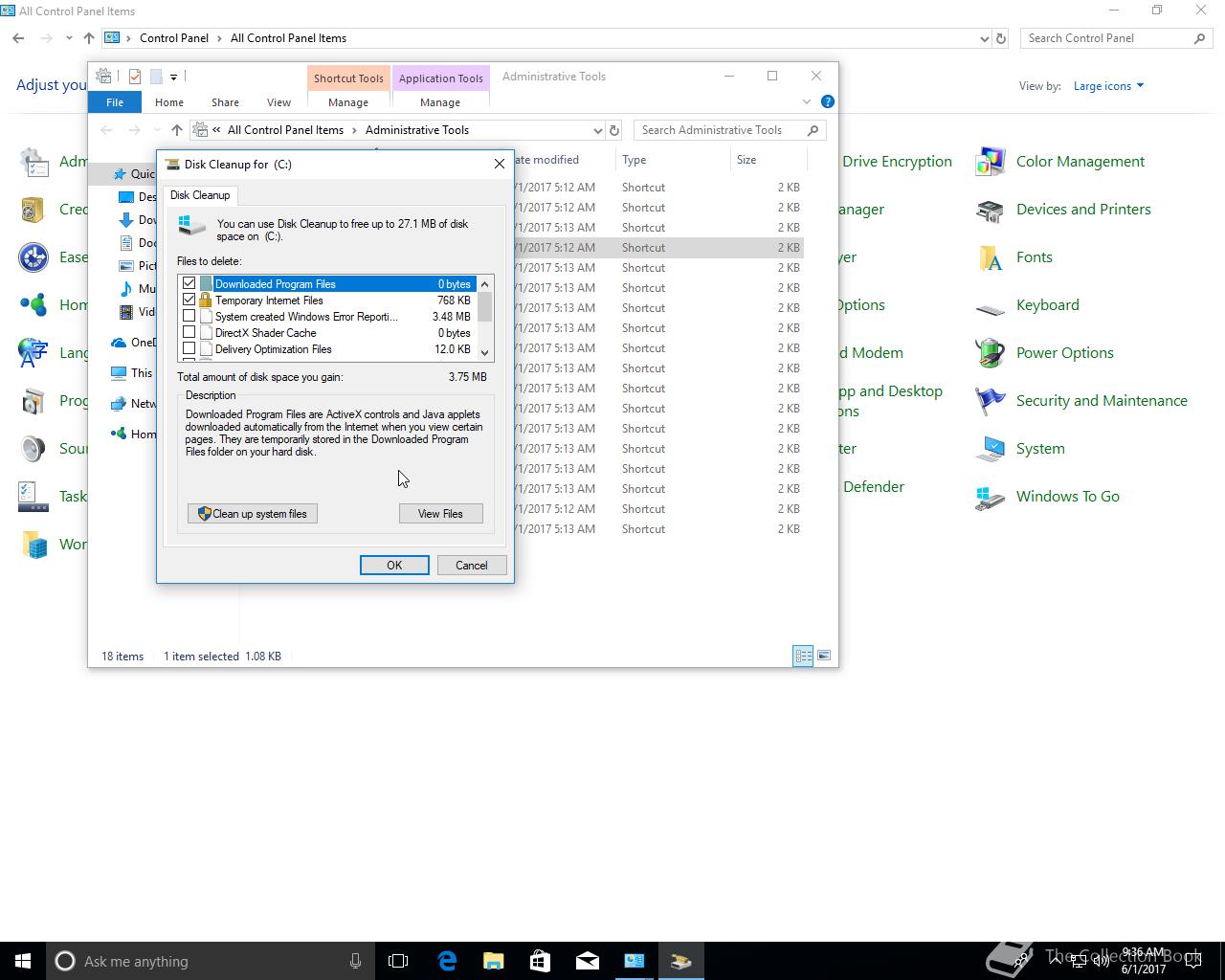Click the Task View taskbar button

coord(398,961)
